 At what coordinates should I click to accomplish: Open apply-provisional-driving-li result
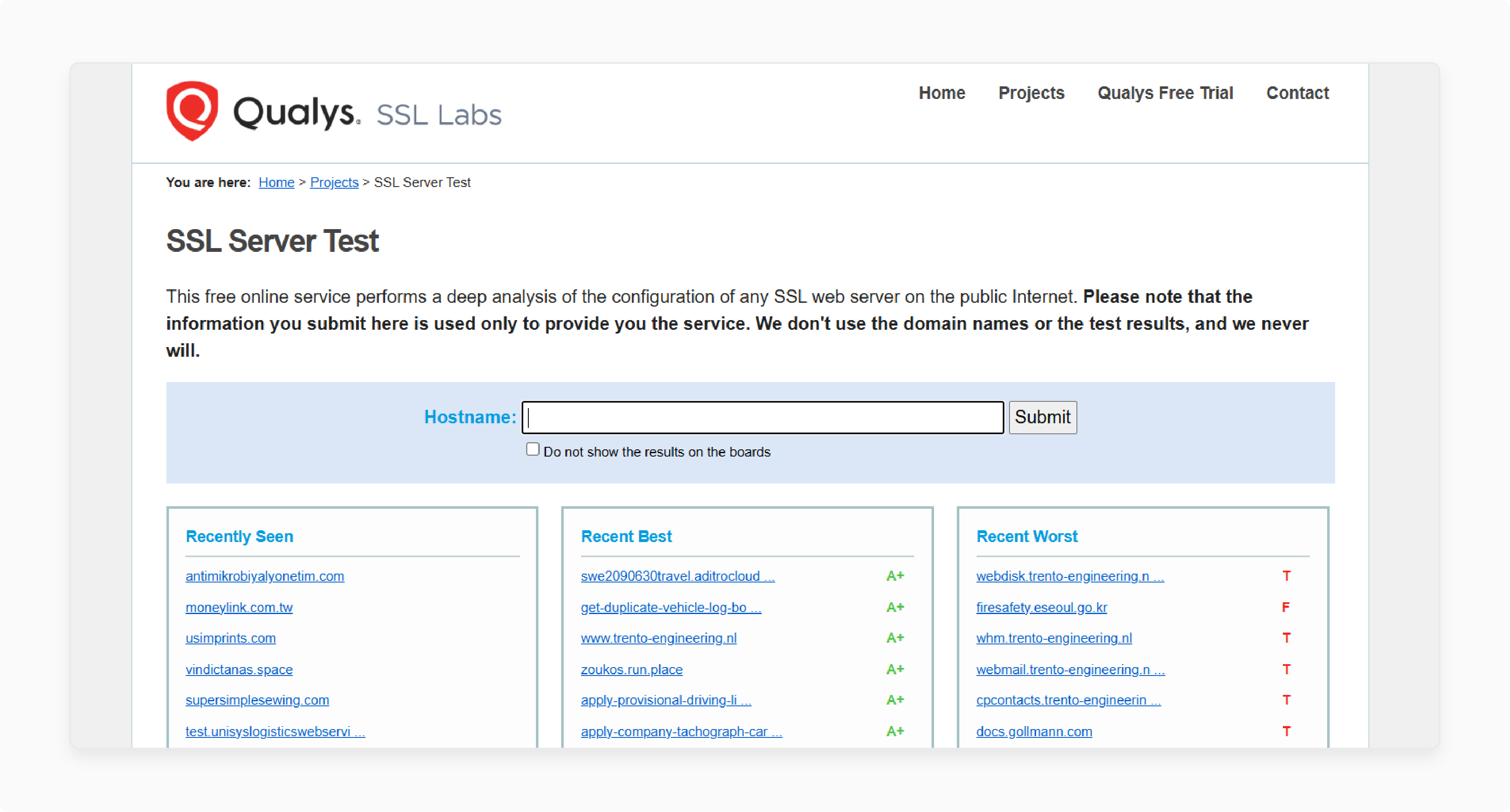click(666, 700)
